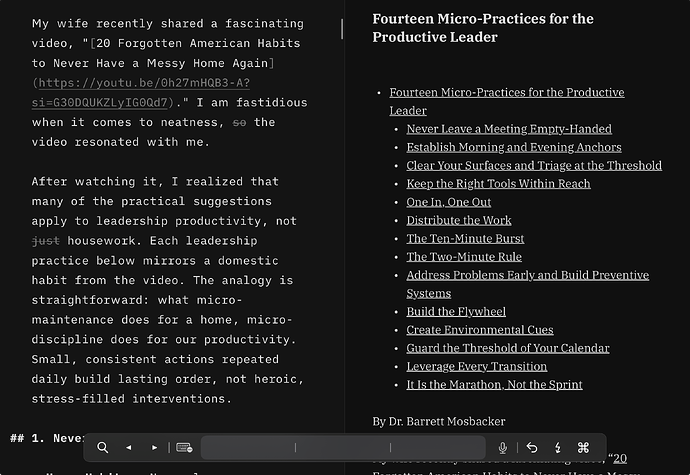The image size is (690, 475).
Task: Click the struck-through word "just" in editor
Action: pyautogui.click(x=45, y=241)
